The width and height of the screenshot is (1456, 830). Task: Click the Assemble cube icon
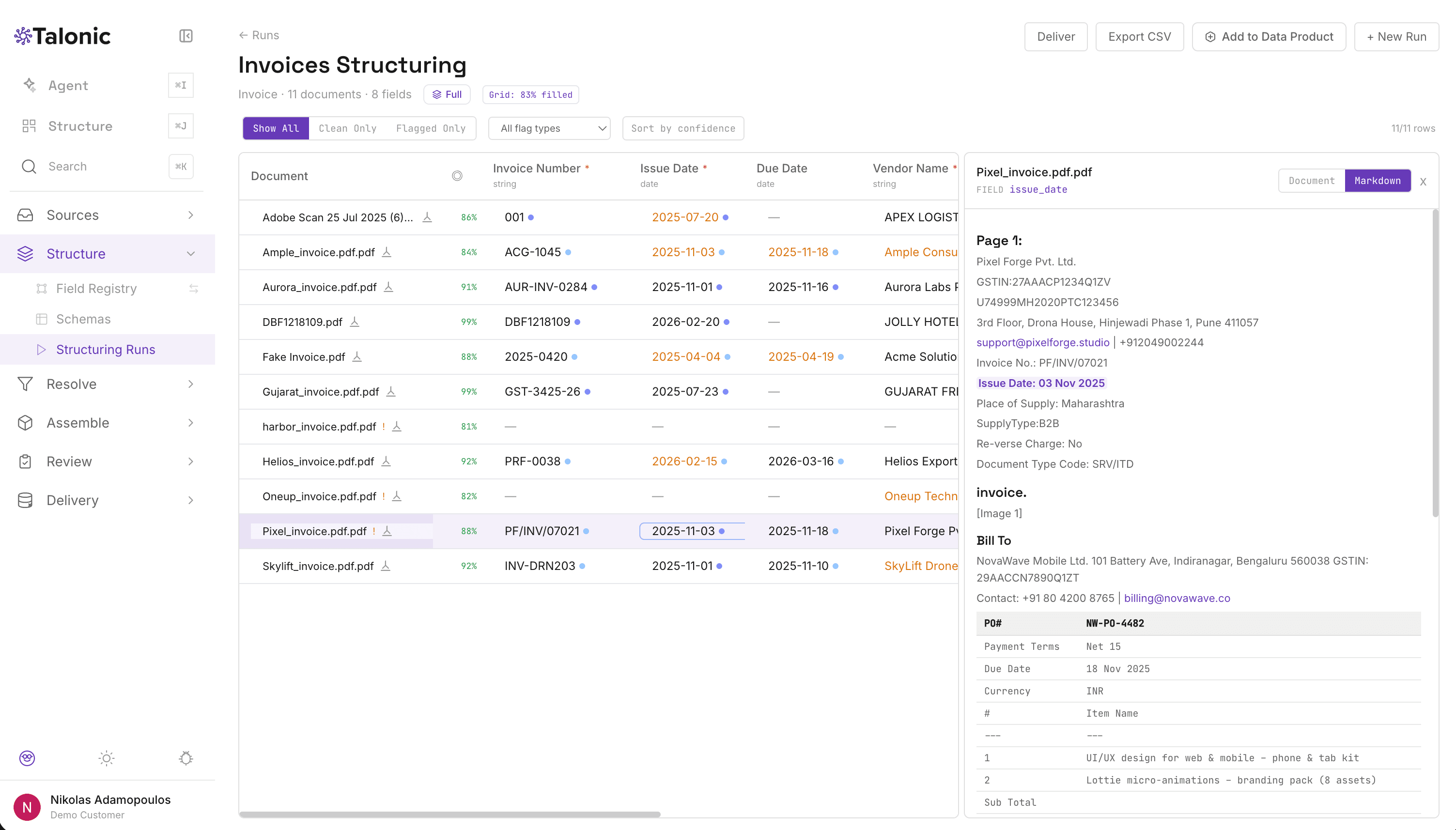tap(25, 423)
